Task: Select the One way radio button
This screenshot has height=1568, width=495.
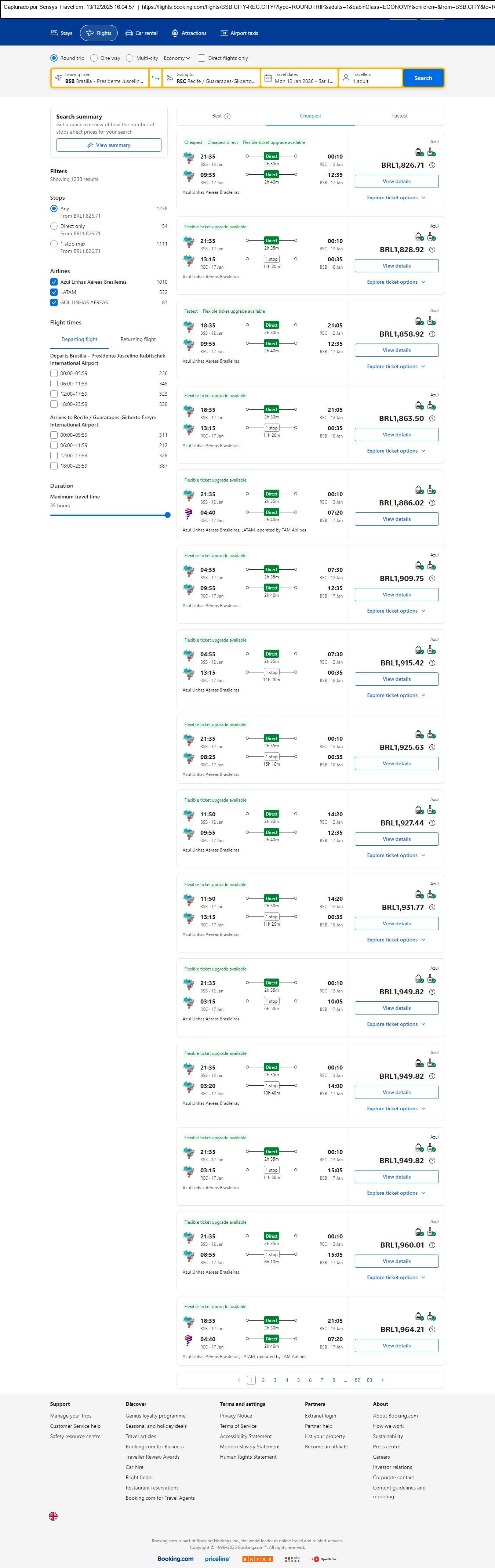Action: tap(94, 58)
